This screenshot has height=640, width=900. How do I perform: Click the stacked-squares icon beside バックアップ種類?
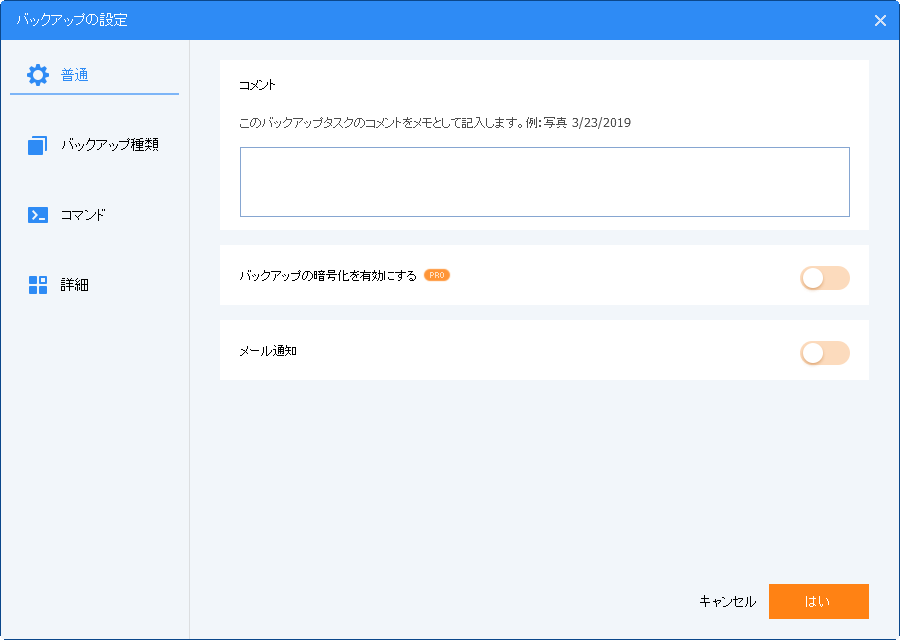click(38, 145)
